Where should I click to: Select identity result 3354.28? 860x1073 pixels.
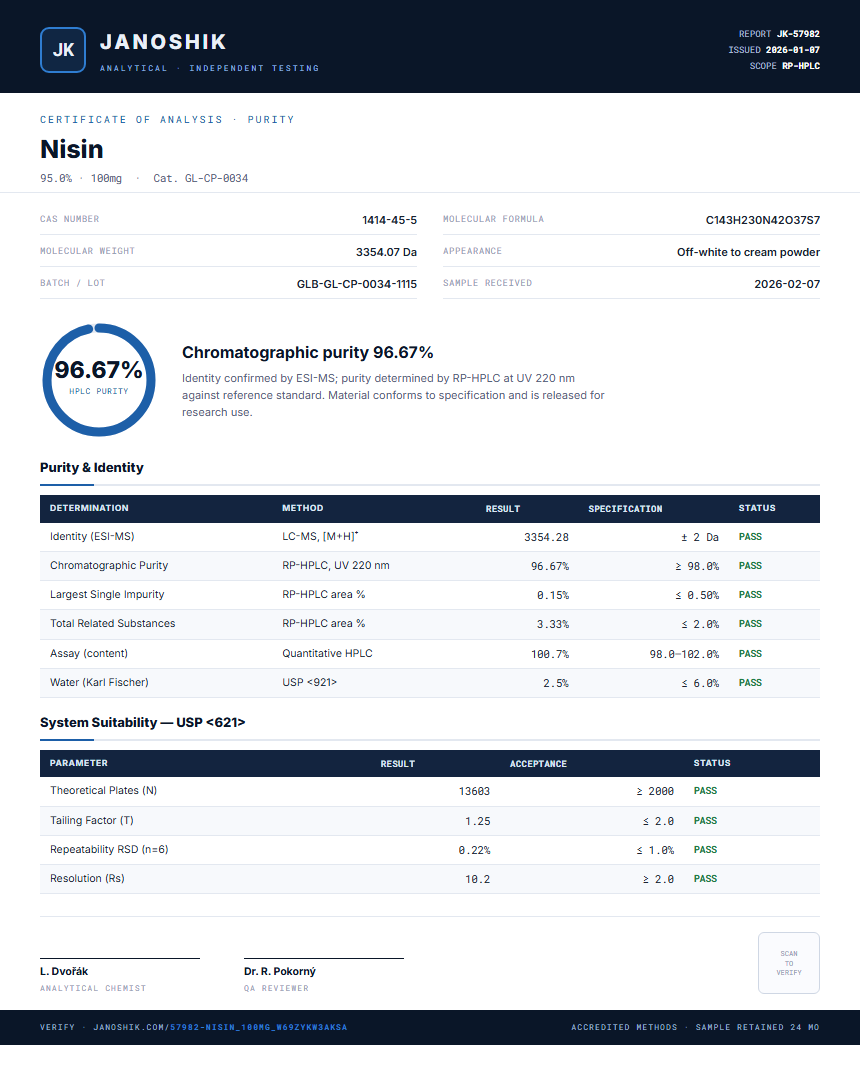(x=546, y=537)
